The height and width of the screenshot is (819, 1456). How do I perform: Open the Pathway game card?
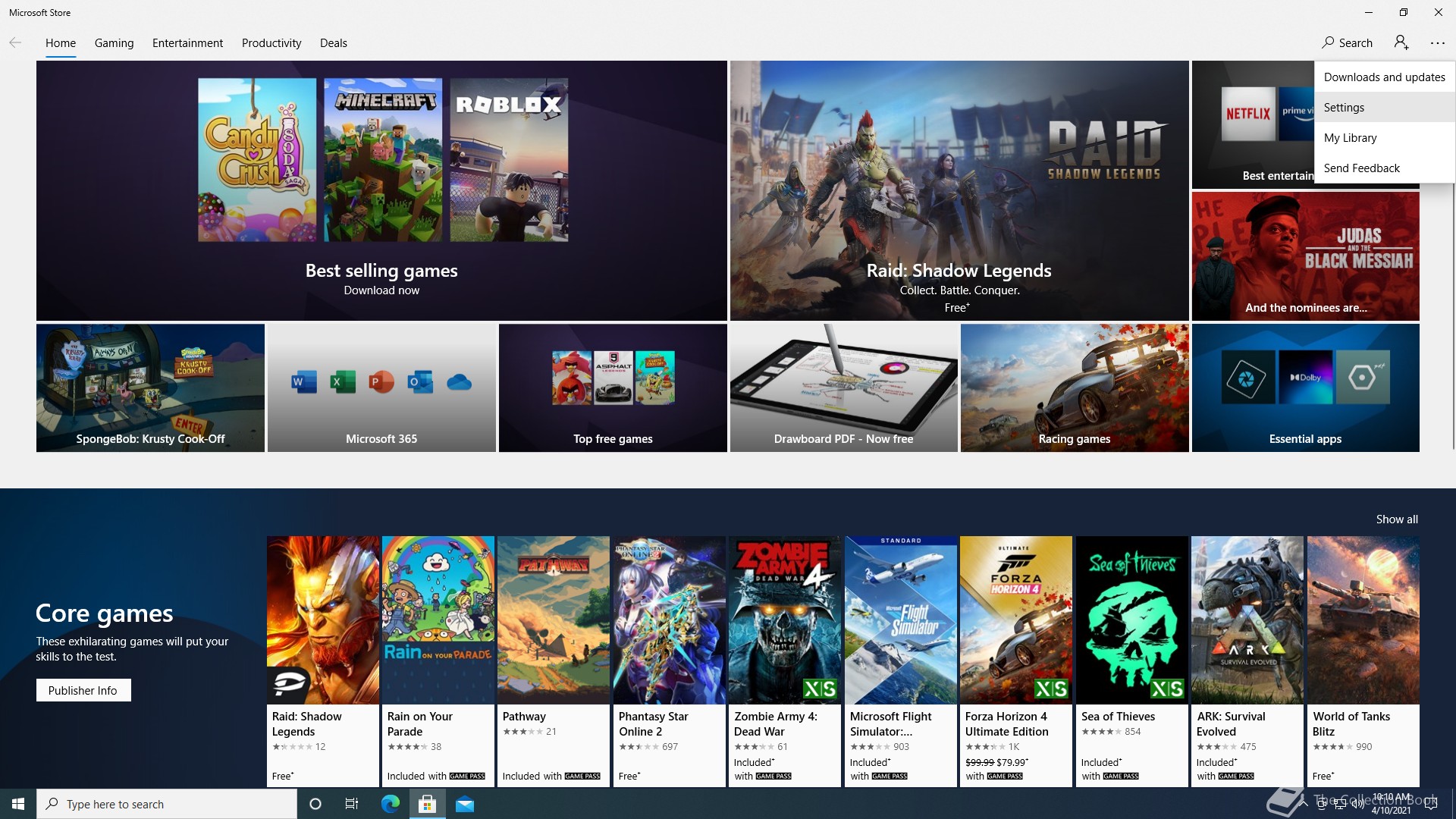point(554,661)
